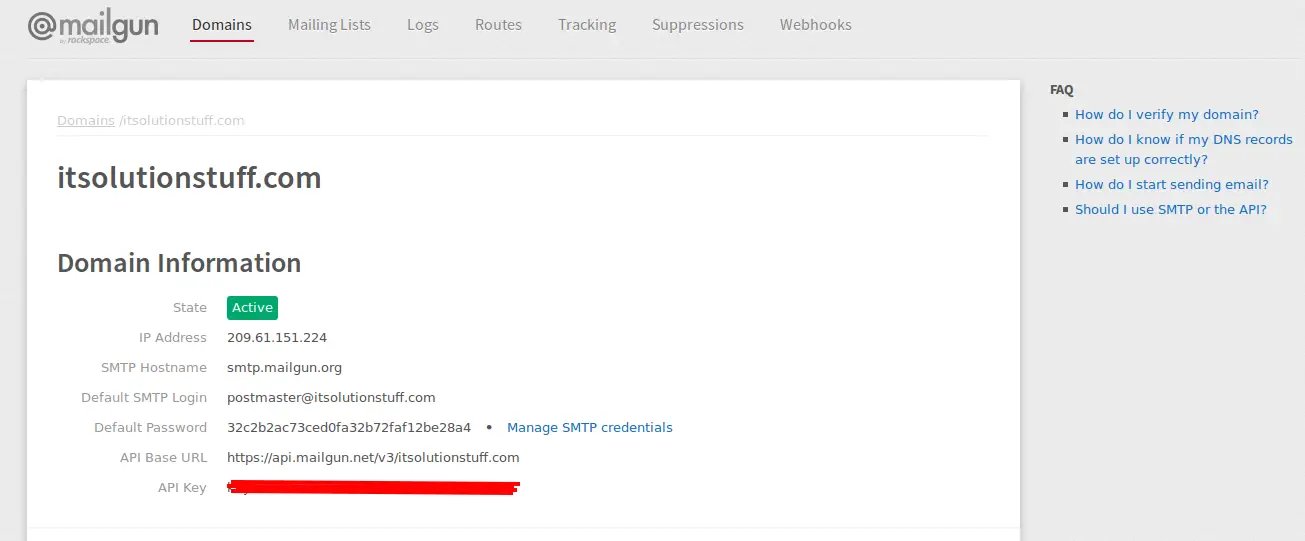Switch to the Mailing Lists tab

(x=329, y=25)
